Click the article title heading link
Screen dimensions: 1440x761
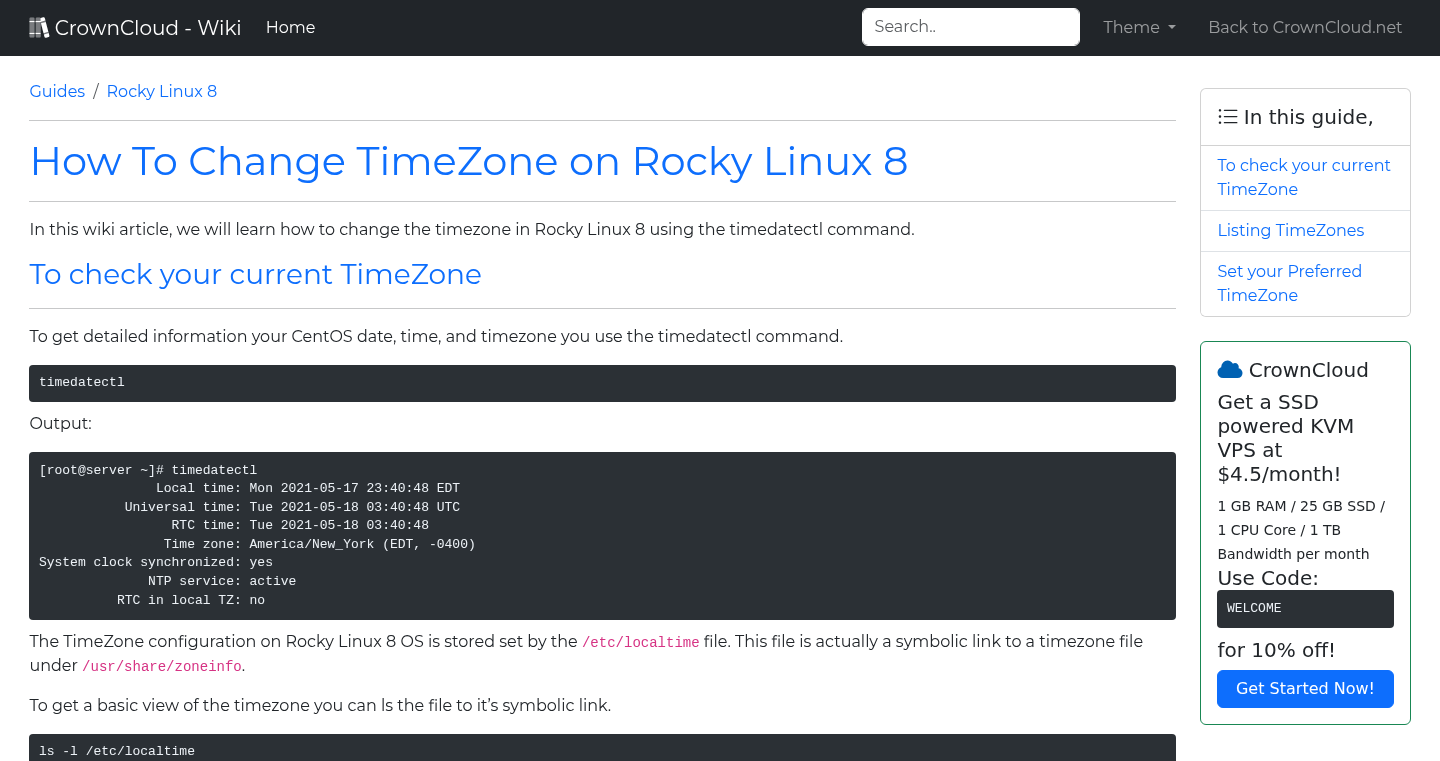[468, 161]
